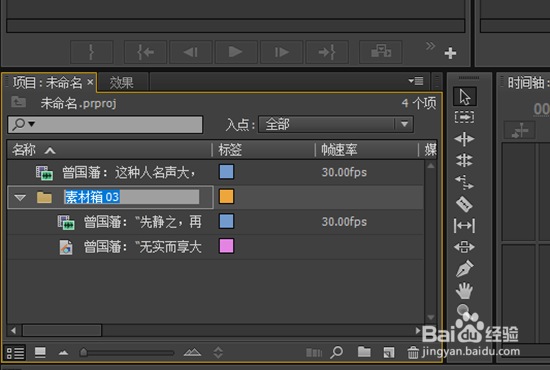The width and height of the screenshot is (550, 370).
Task: Click the 帧速率 column header
Action: (339, 150)
